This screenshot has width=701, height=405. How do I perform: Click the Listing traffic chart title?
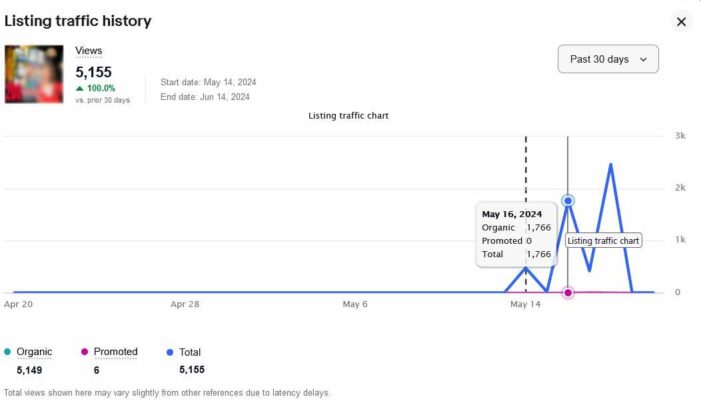pyautogui.click(x=348, y=116)
